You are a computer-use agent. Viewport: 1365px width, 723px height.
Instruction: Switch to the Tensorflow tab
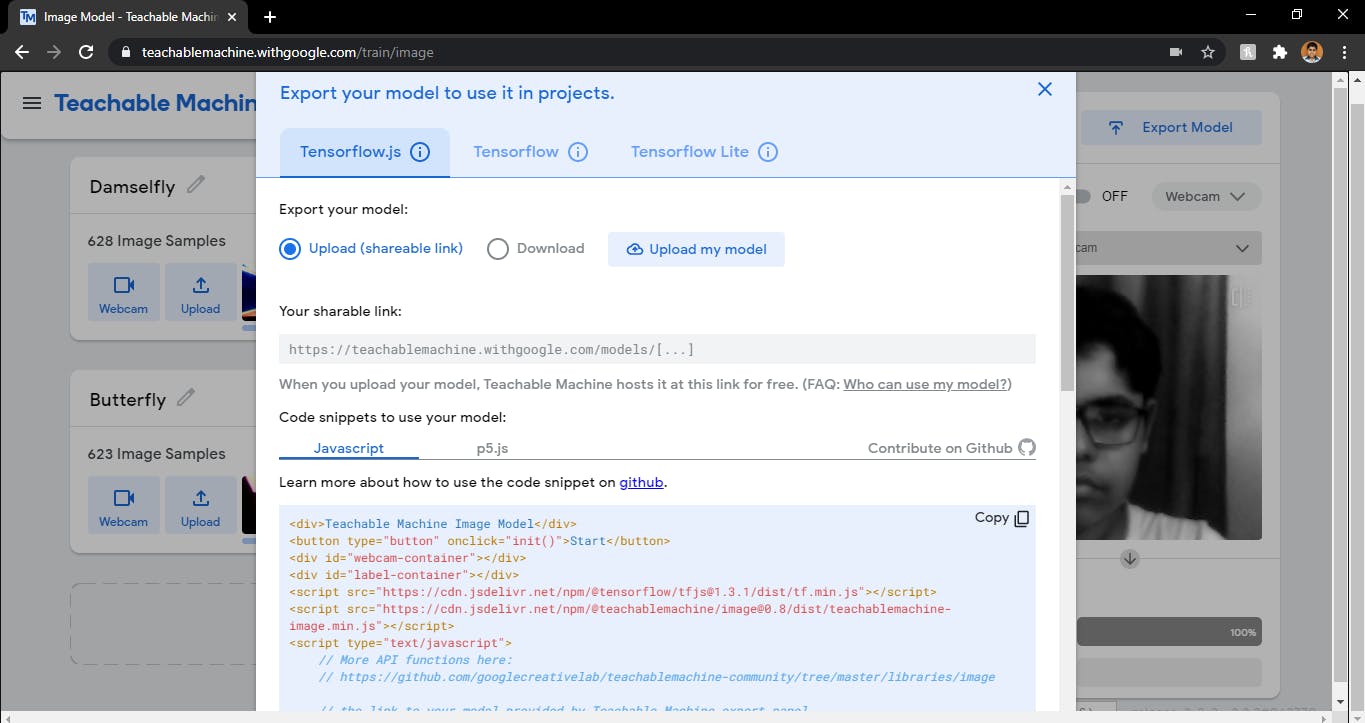pyautogui.click(x=530, y=152)
